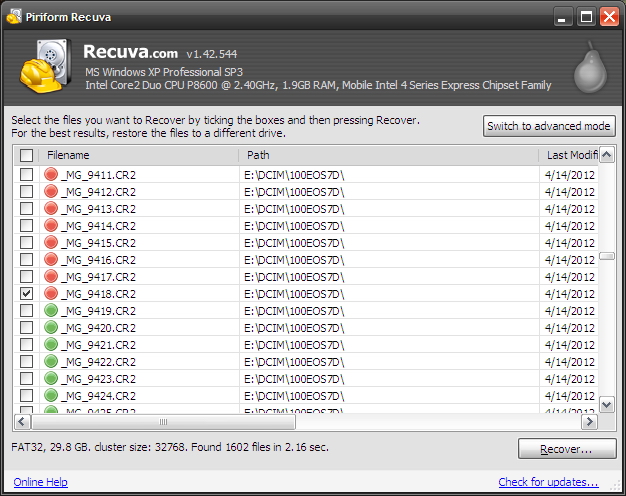The width and height of the screenshot is (626, 496).
Task: Open the Online Help link
Action: pos(40,482)
